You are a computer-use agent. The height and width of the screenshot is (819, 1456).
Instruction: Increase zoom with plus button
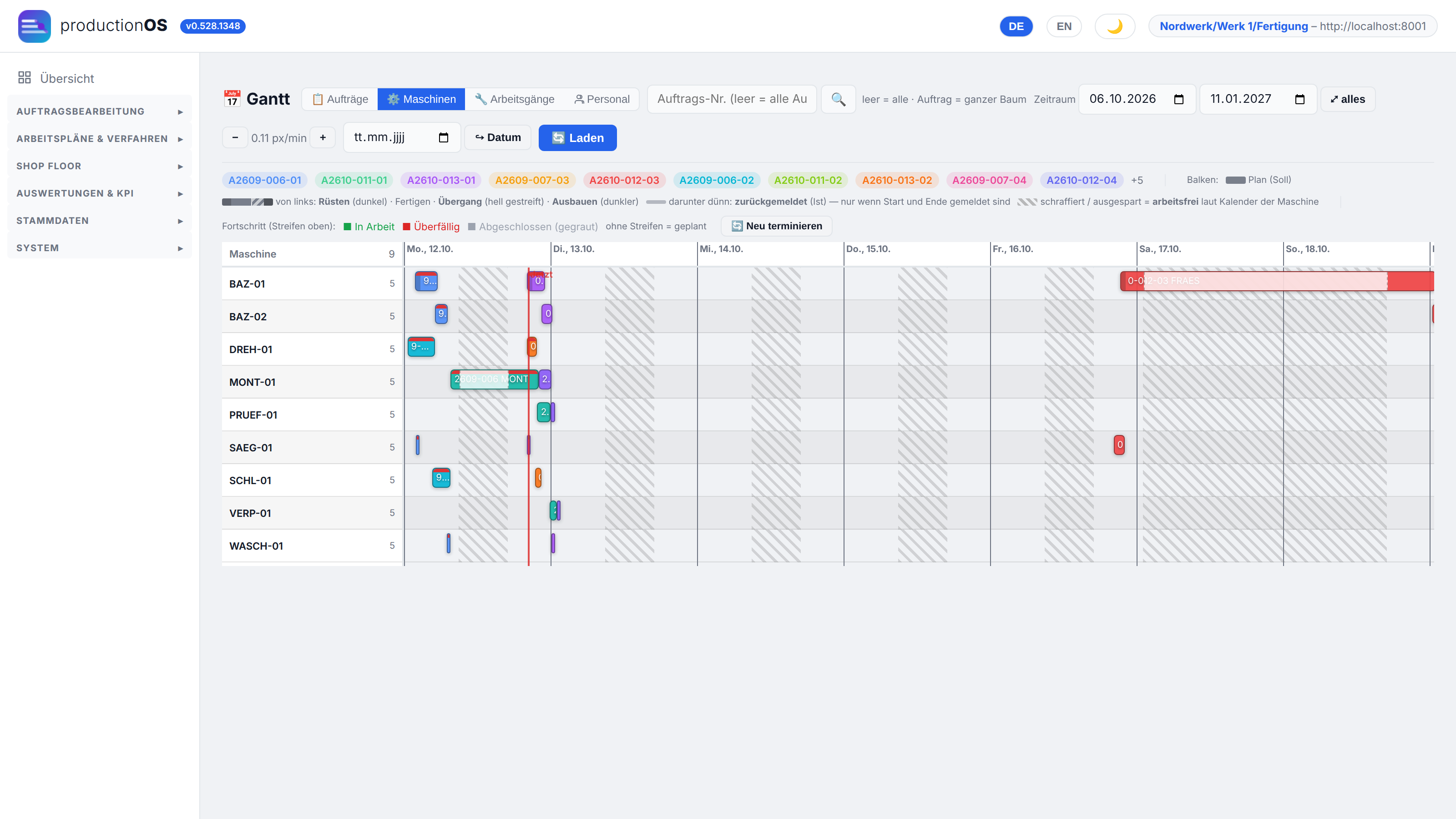coord(323,137)
